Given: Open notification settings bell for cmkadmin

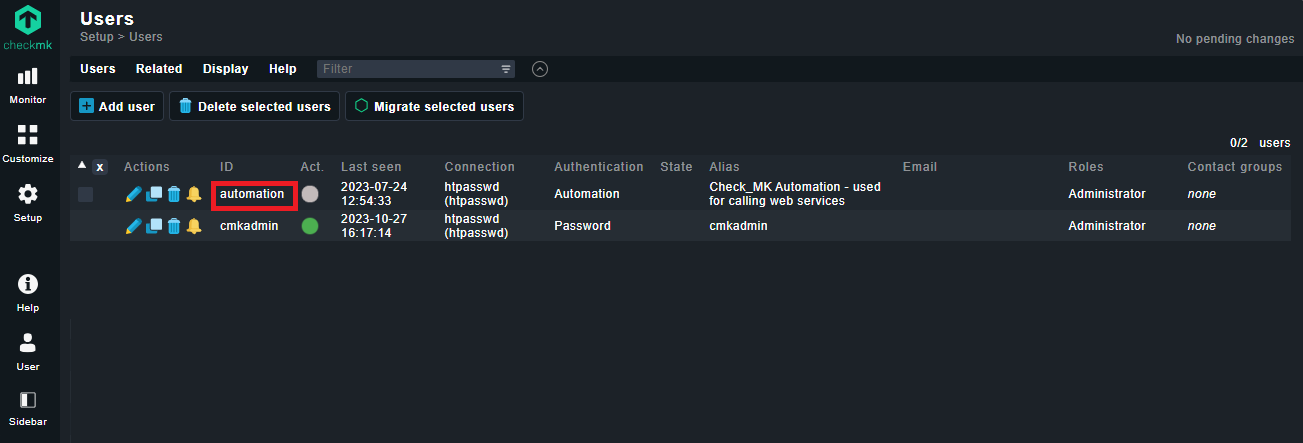Looking at the screenshot, I should point(193,226).
